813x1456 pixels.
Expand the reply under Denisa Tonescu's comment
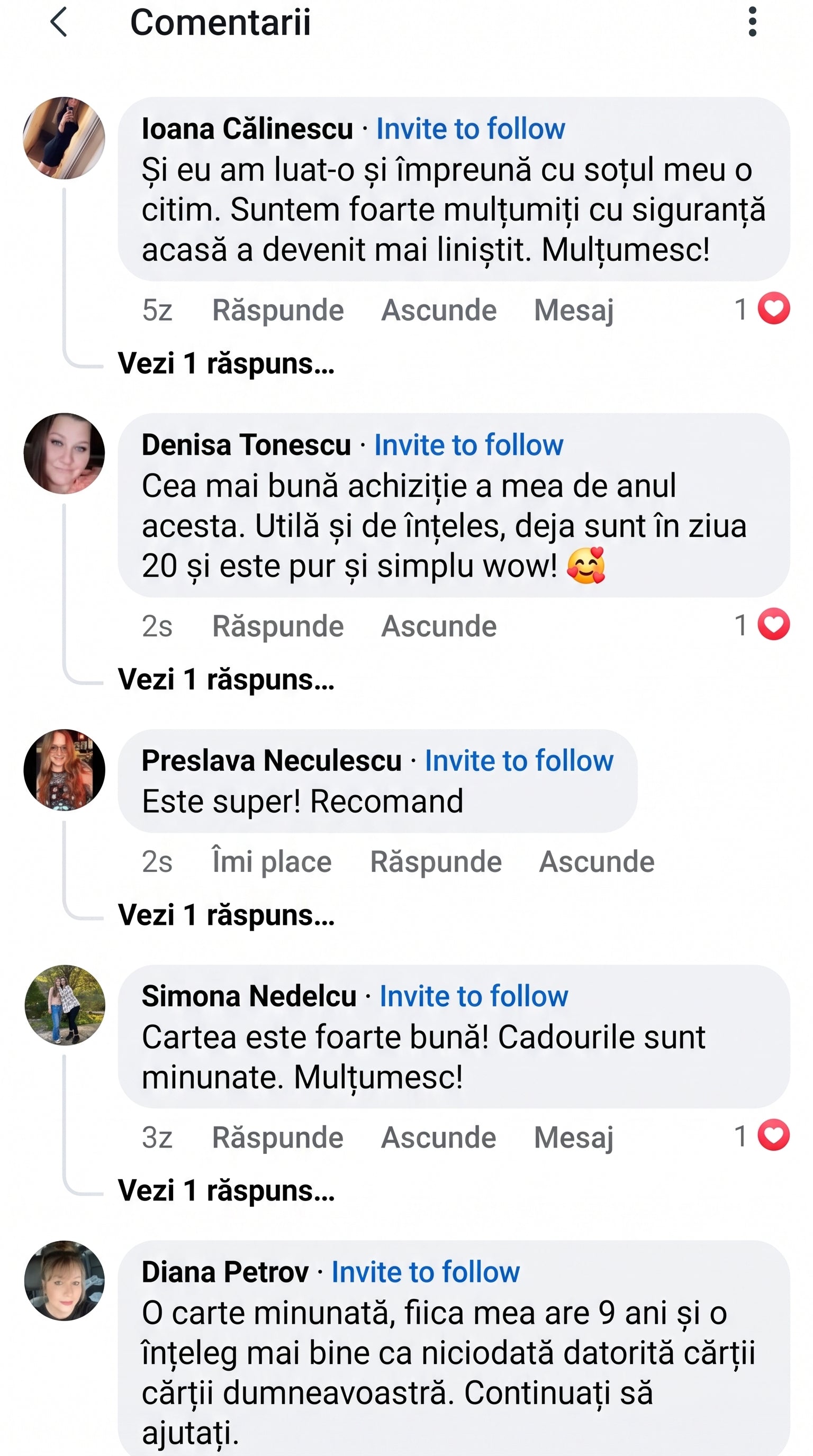226,679
